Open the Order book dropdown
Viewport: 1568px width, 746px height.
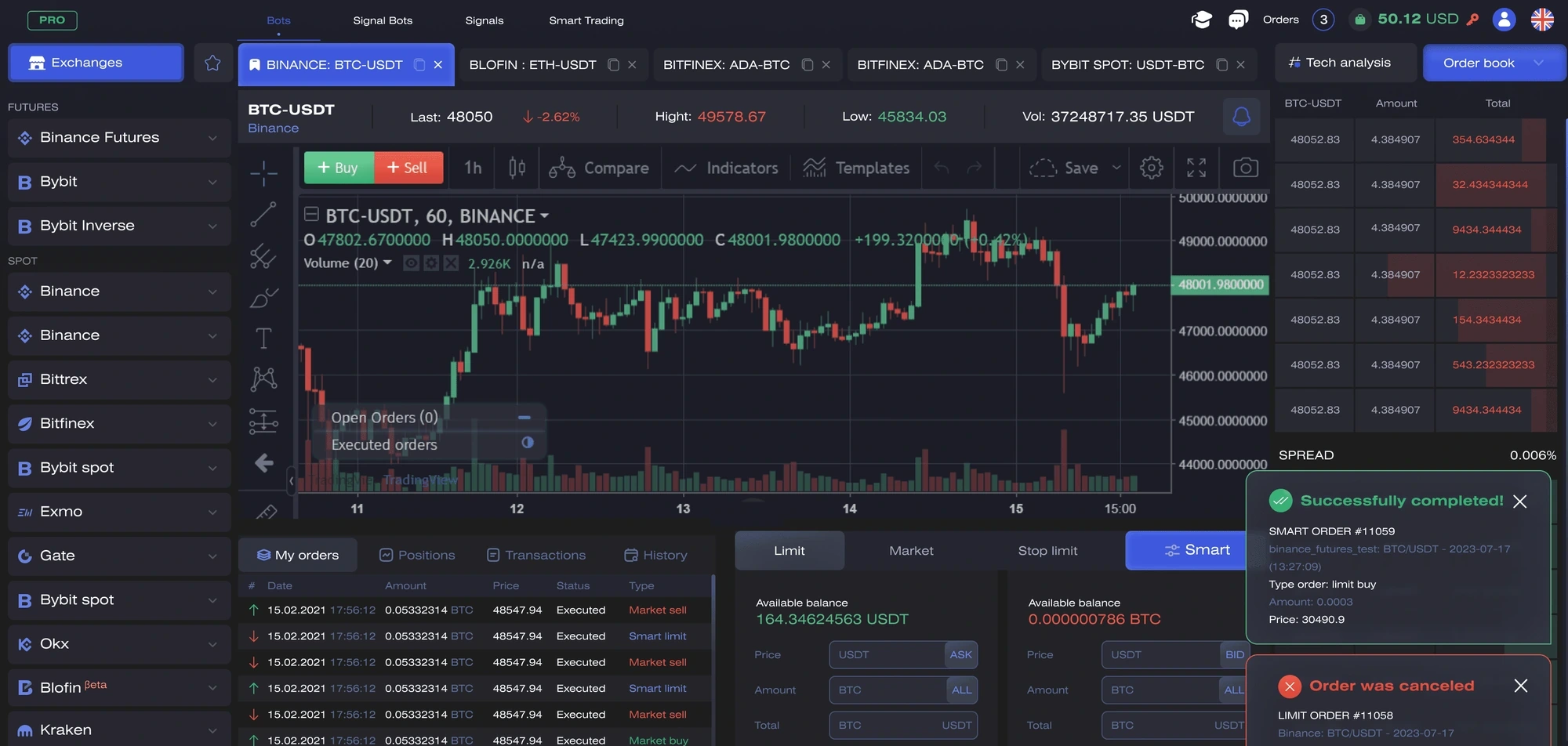point(1494,63)
